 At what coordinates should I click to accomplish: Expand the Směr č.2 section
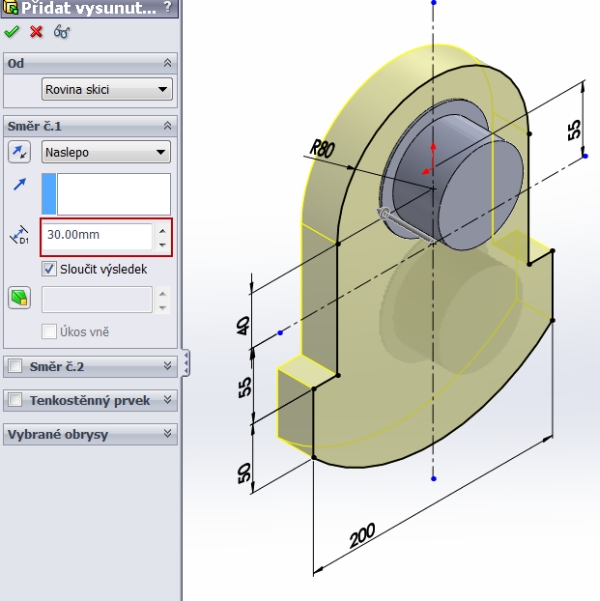tap(167, 366)
